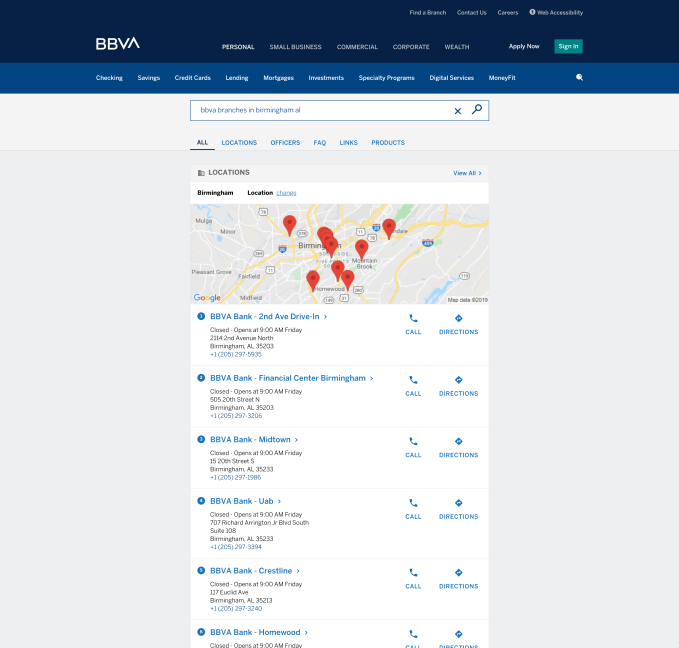Open the CORPORATE section
Screen dimensions: 679x648
coord(411,47)
